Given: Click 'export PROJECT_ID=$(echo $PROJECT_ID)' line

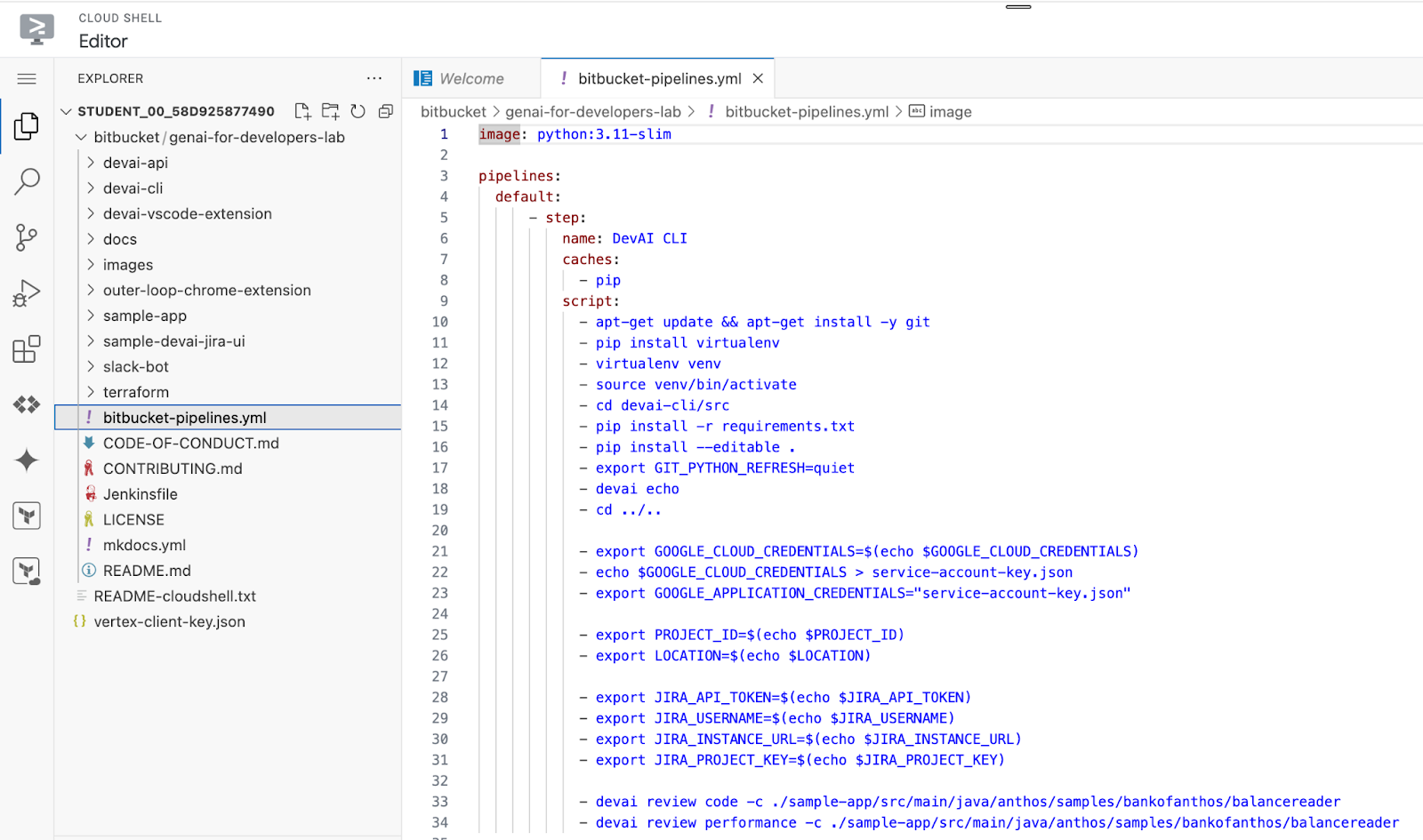Looking at the screenshot, I should (x=750, y=635).
